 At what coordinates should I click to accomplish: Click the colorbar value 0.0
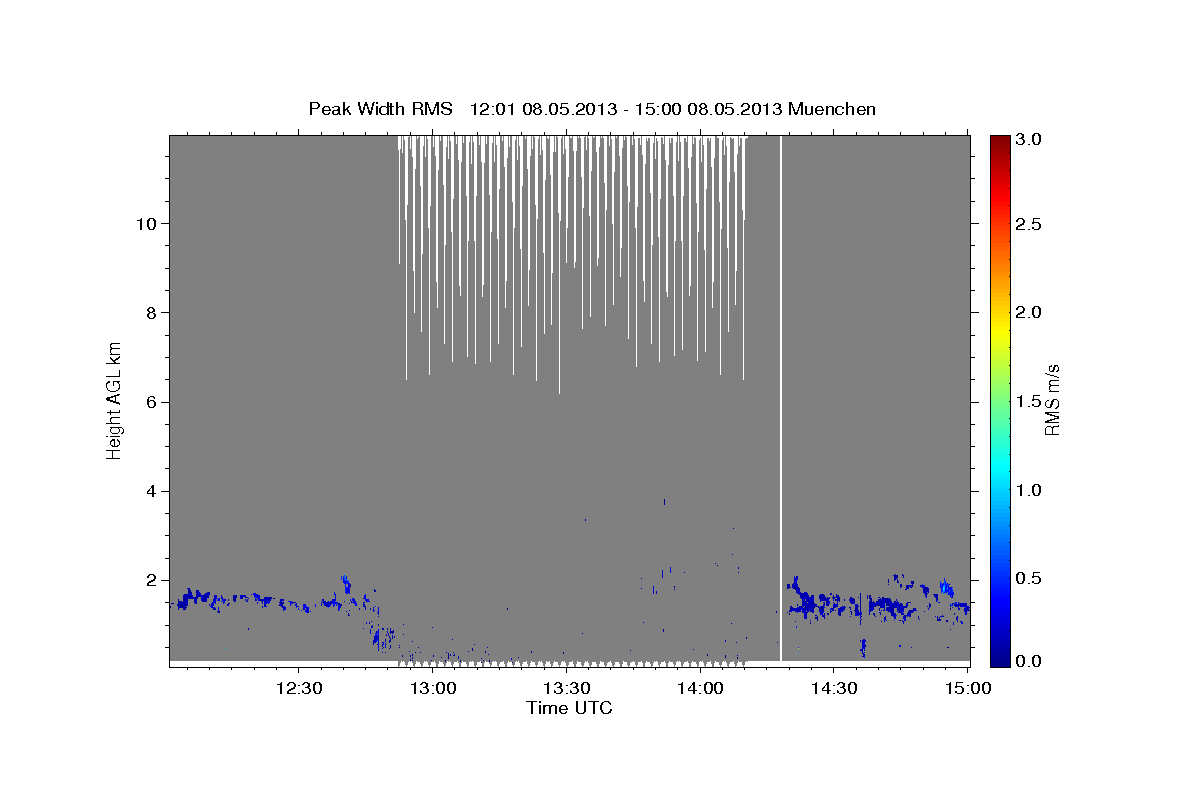[x=1029, y=661]
